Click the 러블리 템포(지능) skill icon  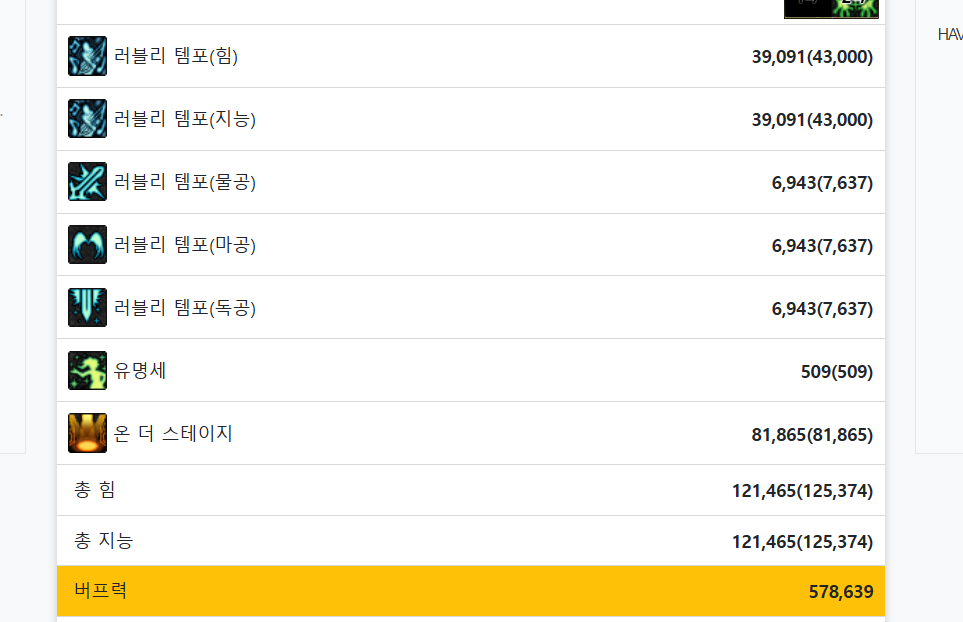[87, 119]
